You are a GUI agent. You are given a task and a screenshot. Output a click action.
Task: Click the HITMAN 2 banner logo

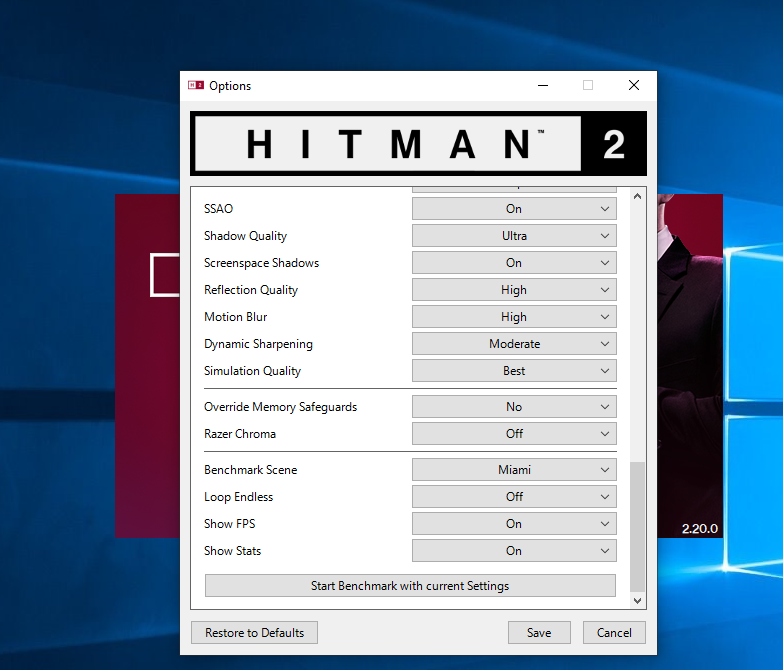(418, 143)
